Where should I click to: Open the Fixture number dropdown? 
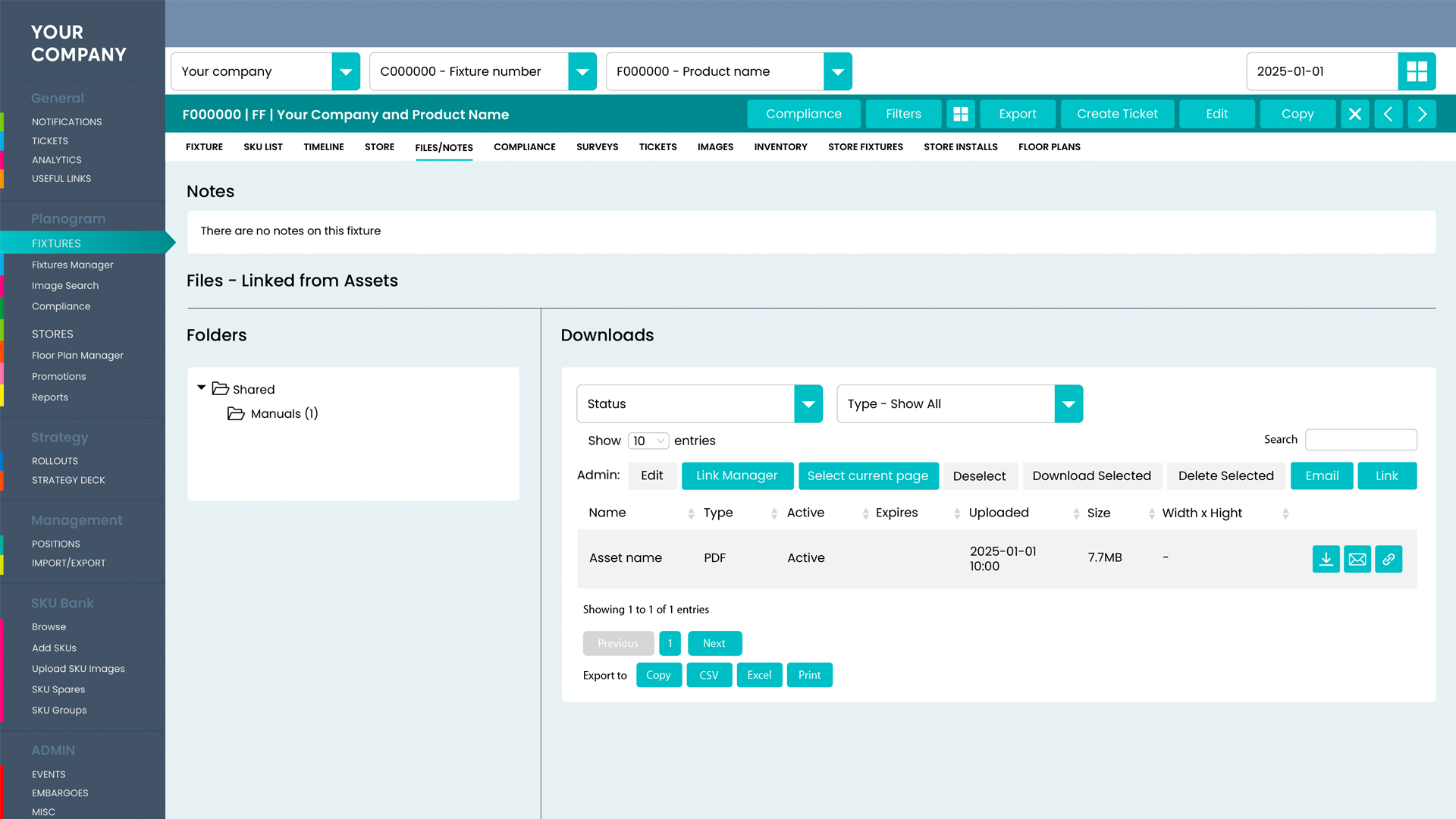pos(582,71)
